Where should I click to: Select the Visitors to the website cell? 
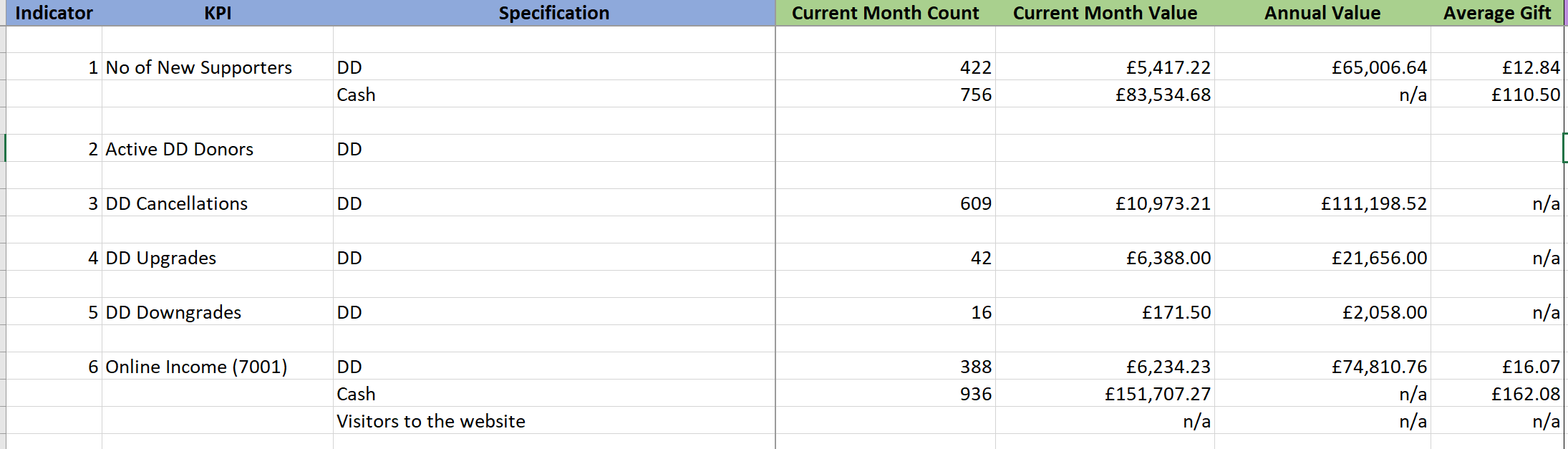tap(554, 420)
